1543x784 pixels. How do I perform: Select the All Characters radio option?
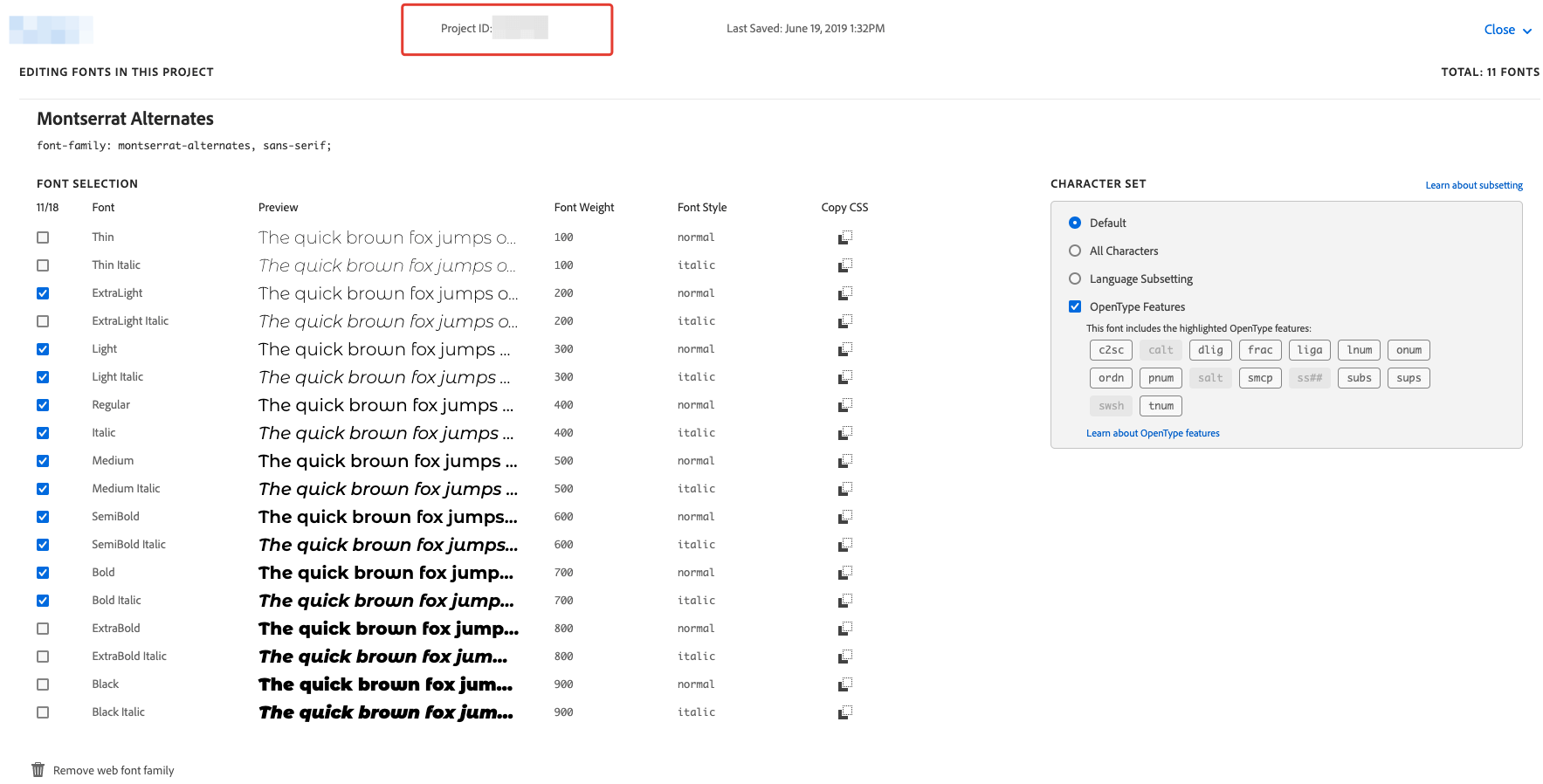(1075, 251)
